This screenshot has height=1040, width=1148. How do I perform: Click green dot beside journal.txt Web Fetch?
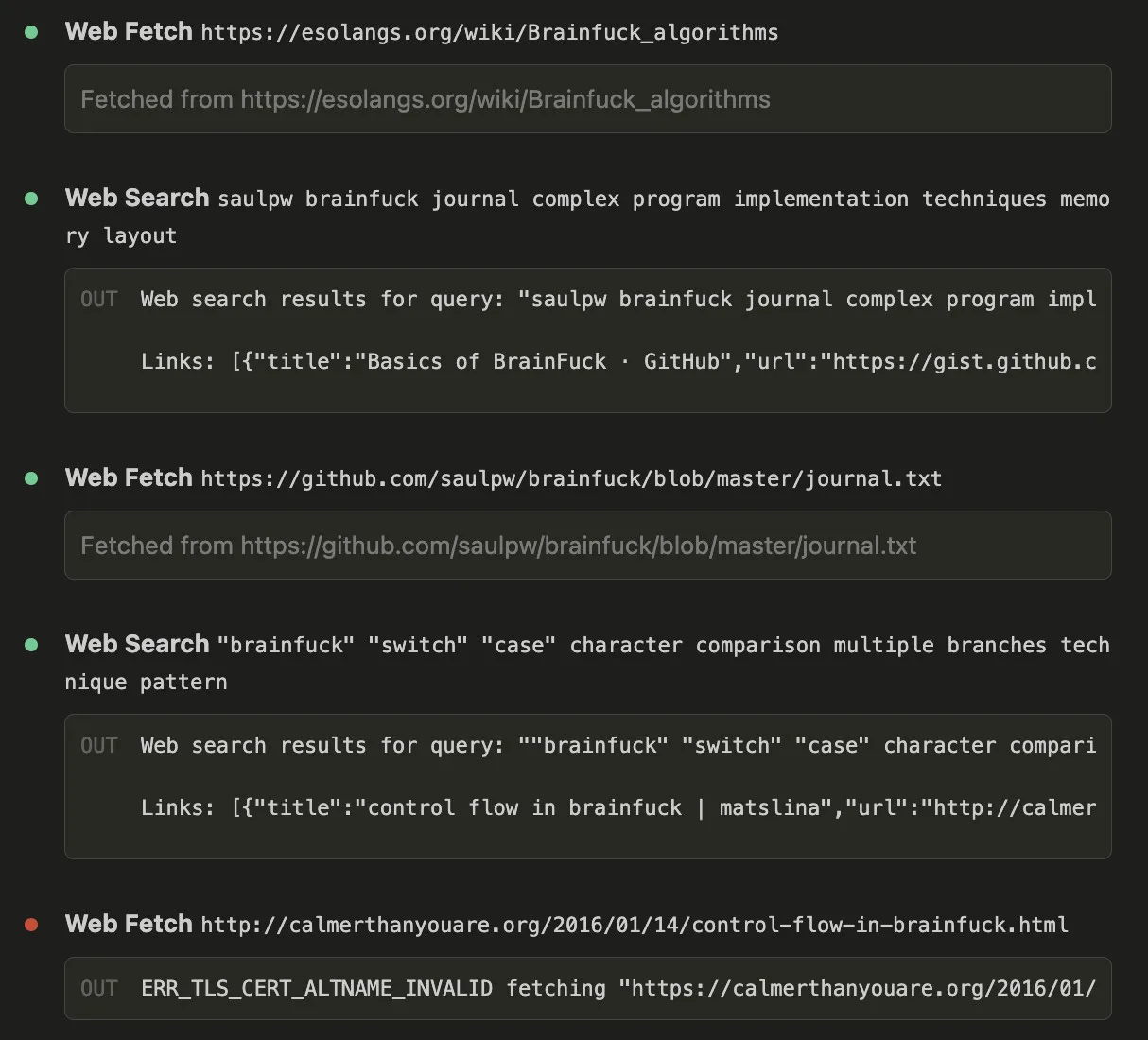click(x=31, y=478)
